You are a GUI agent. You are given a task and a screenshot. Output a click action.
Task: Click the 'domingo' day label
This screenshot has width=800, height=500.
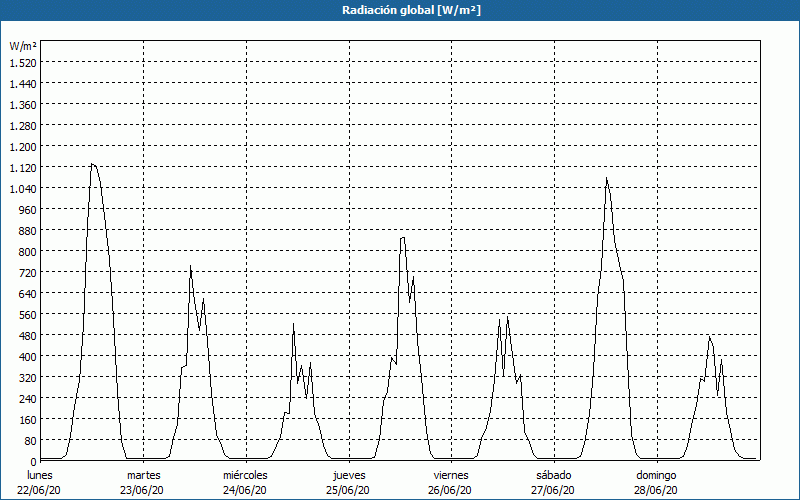pyautogui.click(x=656, y=476)
